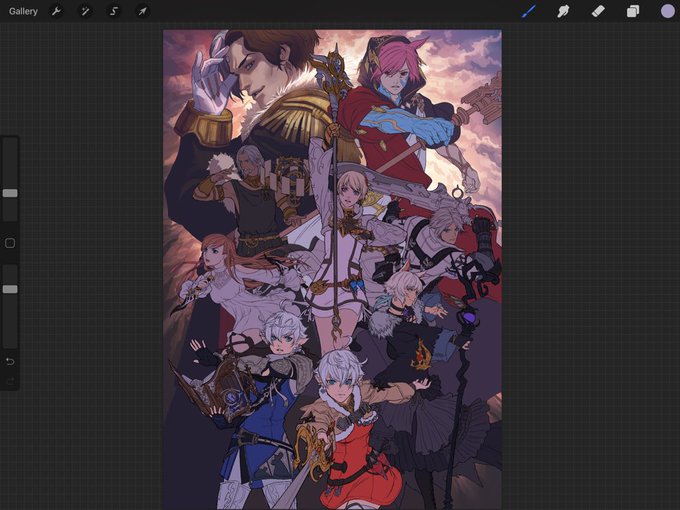Screen dimensions: 680x510
Task: Redo the last undone action
Action: (10, 381)
